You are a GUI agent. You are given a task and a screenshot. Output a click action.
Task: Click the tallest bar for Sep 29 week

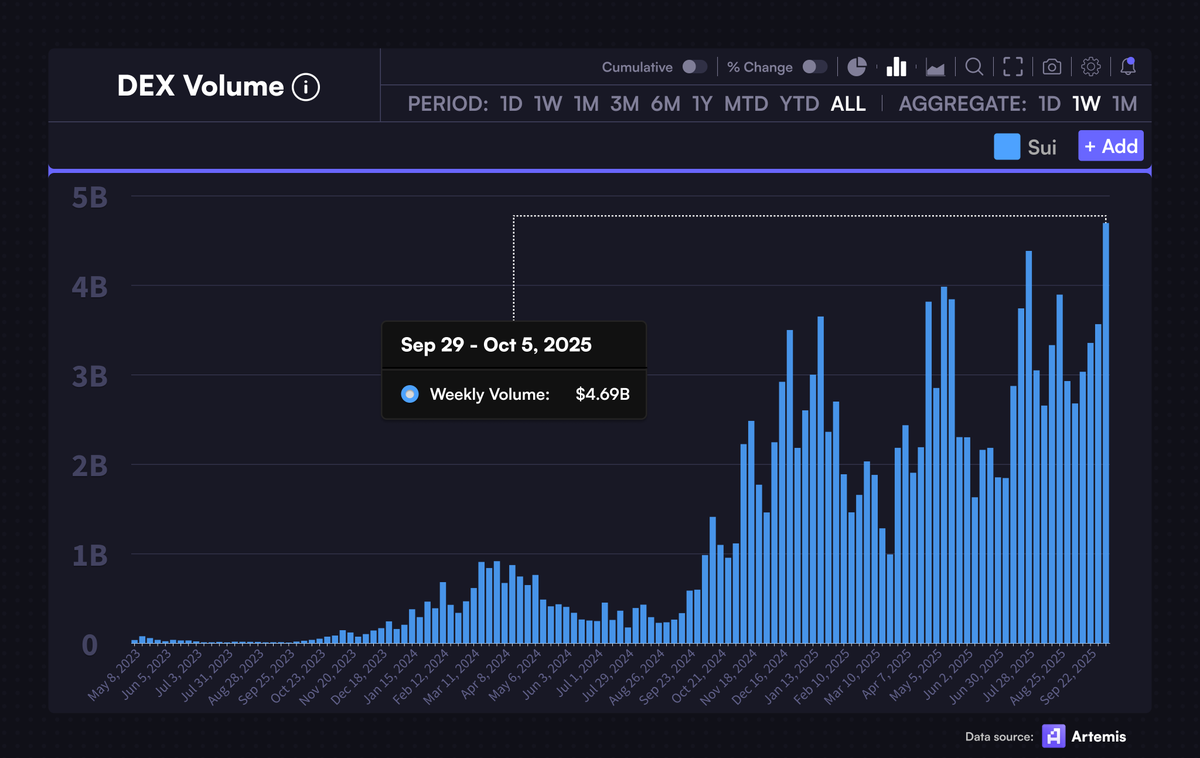[1106, 432]
